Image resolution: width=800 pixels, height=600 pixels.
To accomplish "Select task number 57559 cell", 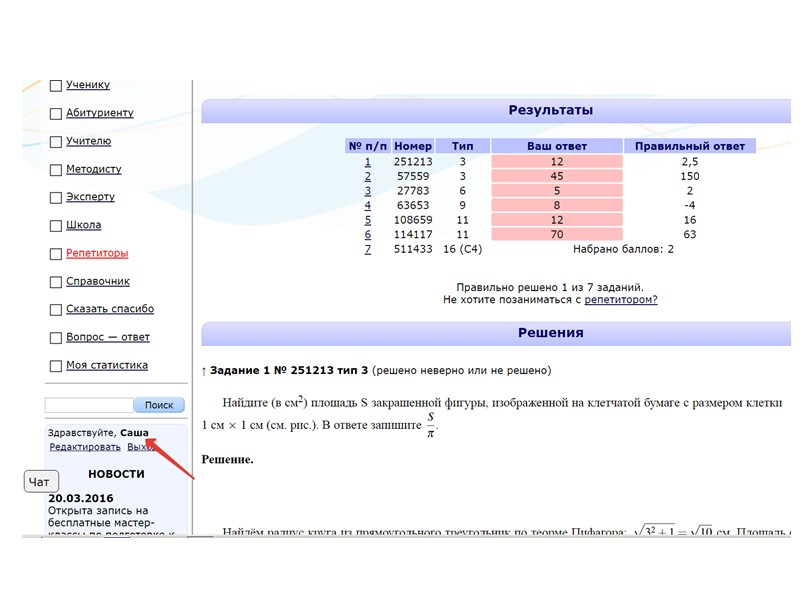I will click(413, 177).
